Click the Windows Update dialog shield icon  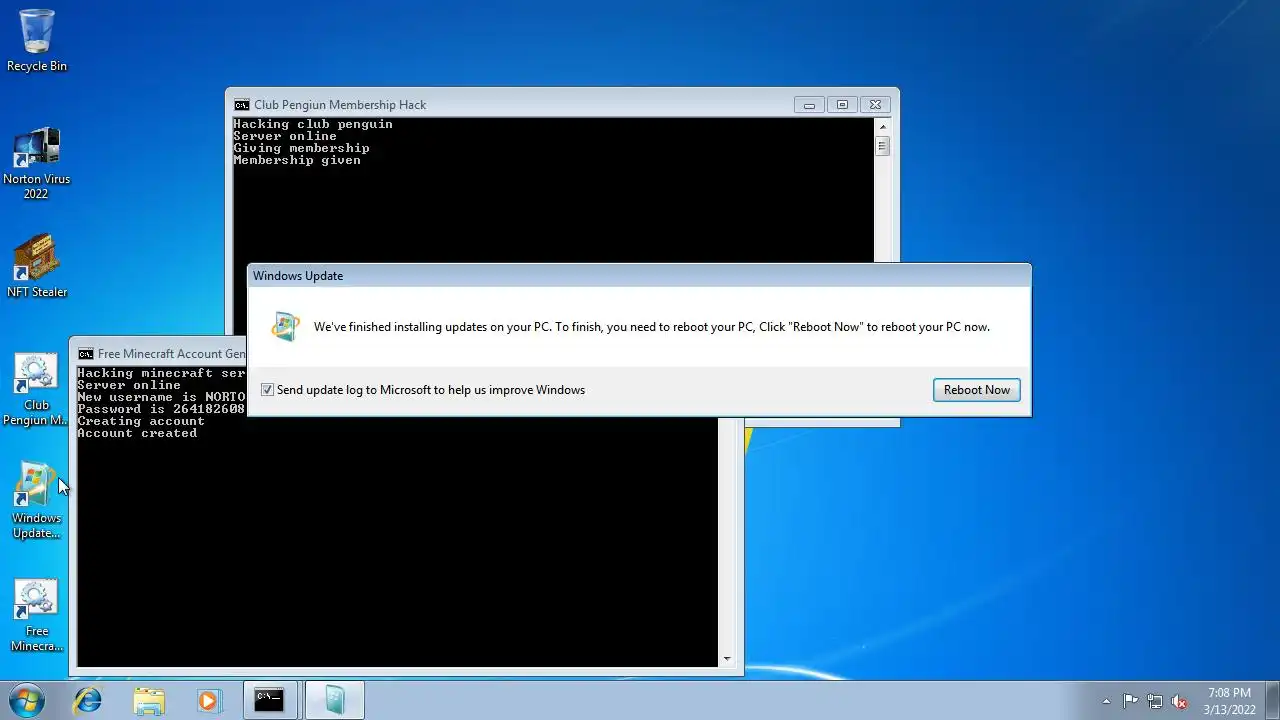tap(286, 327)
